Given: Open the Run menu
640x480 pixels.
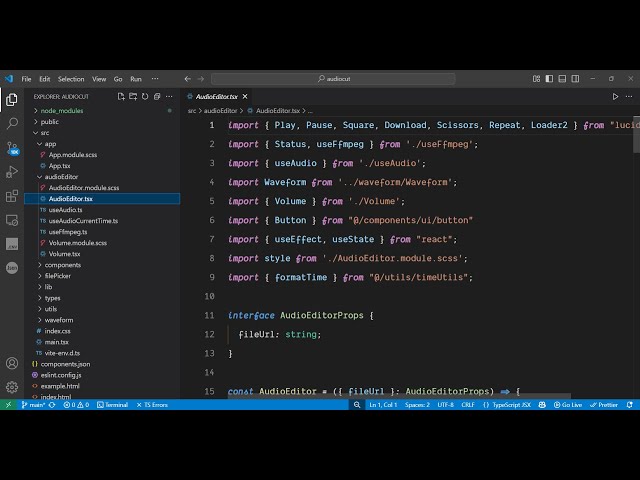Looking at the screenshot, I should [136, 79].
